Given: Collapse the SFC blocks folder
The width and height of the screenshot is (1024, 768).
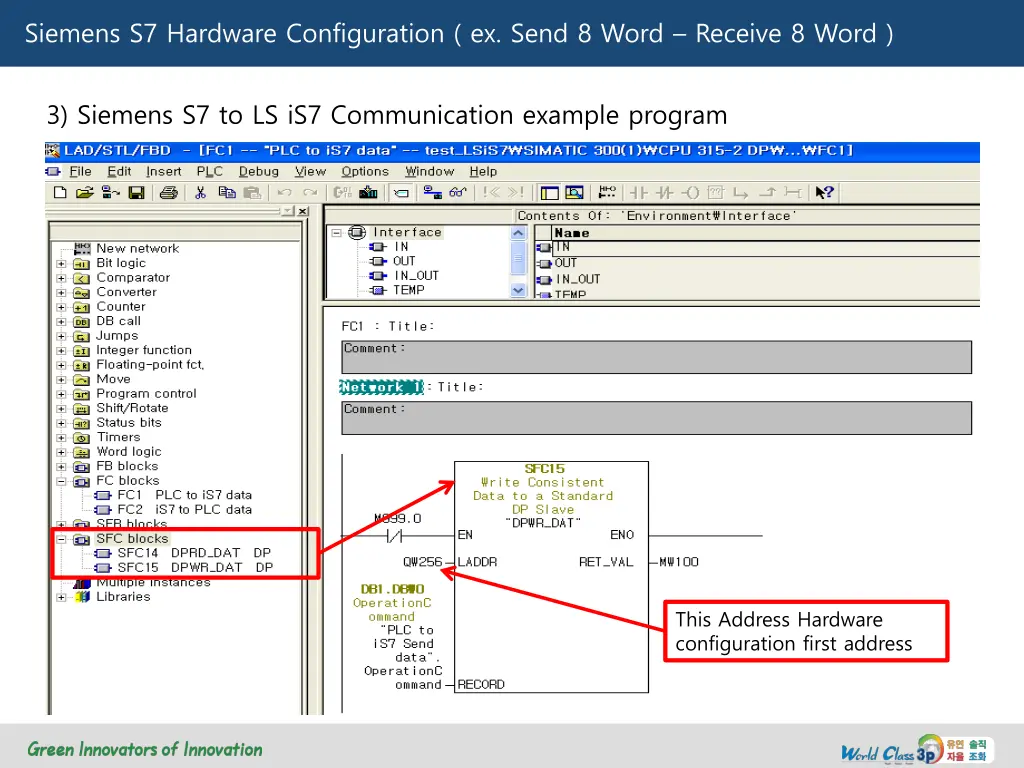Looking at the screenshot, I should 61,539.
